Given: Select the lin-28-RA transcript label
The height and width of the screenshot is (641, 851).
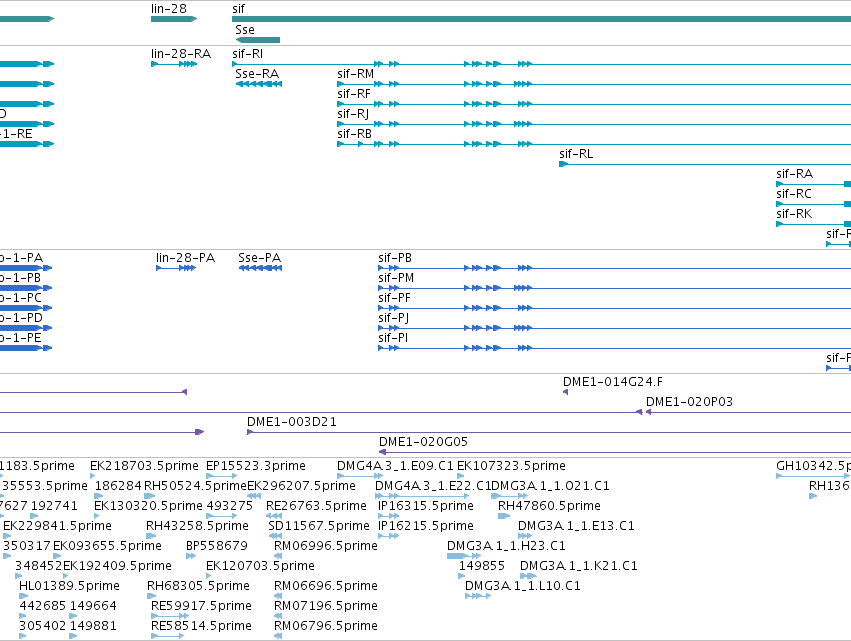Looking at the screenshot, I should (x=181, y=54).
